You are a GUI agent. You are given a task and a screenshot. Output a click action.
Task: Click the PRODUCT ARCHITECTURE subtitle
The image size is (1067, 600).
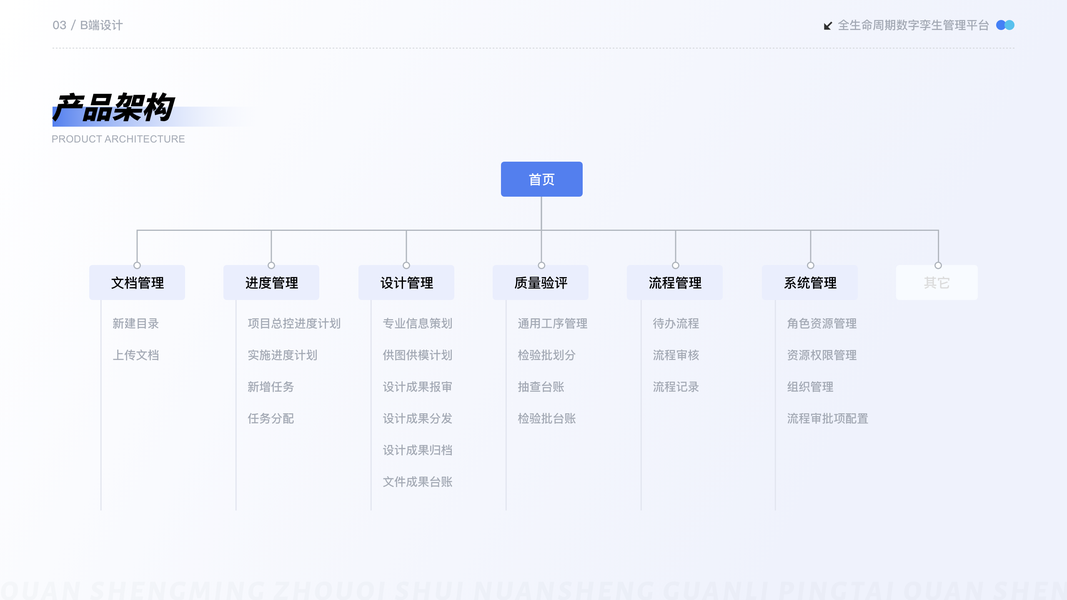pos(118,139)
